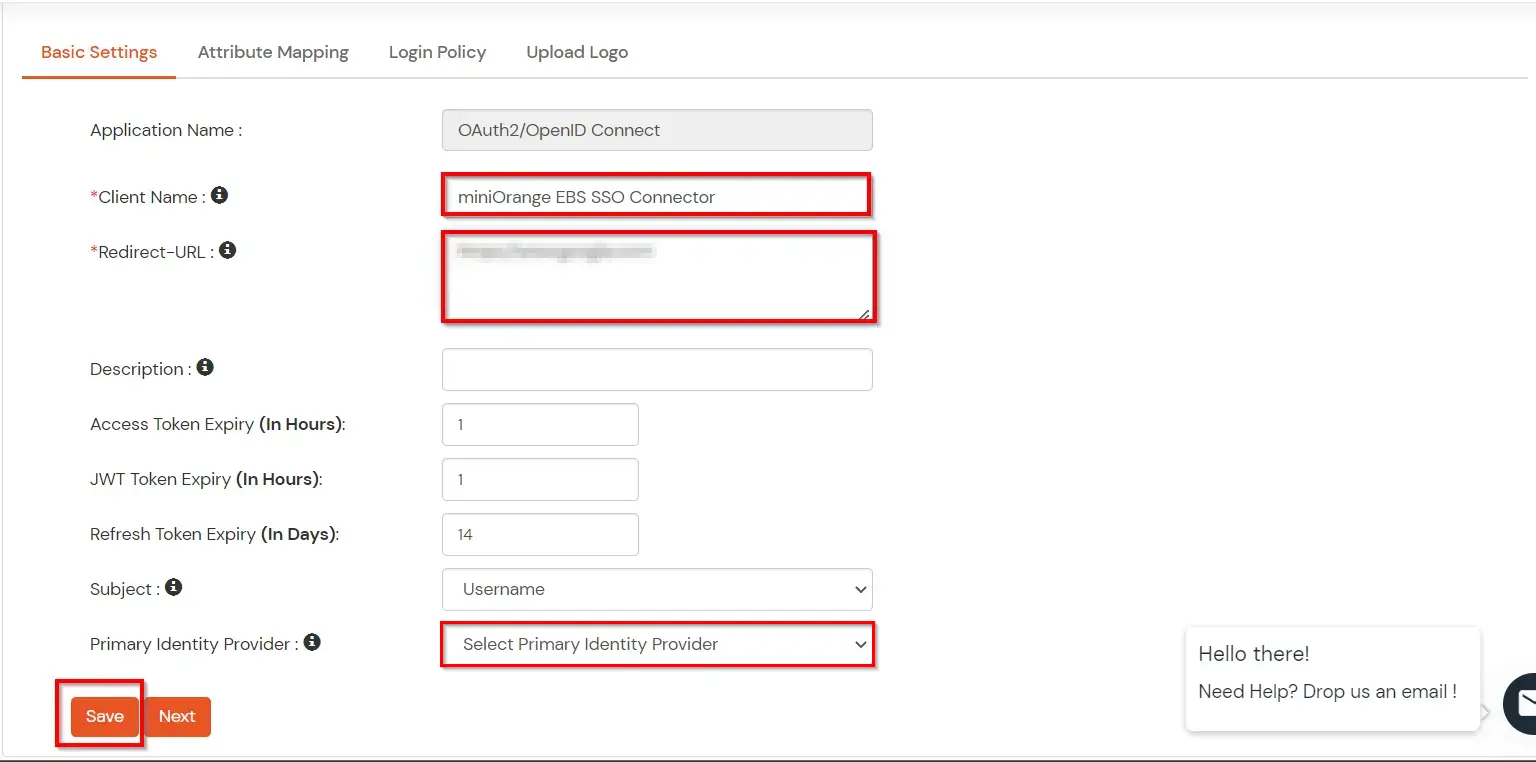The width and height of the screenshot is (1536, 762).
Task: Click inside the Description input field
Action: click(x=657, y=369)
